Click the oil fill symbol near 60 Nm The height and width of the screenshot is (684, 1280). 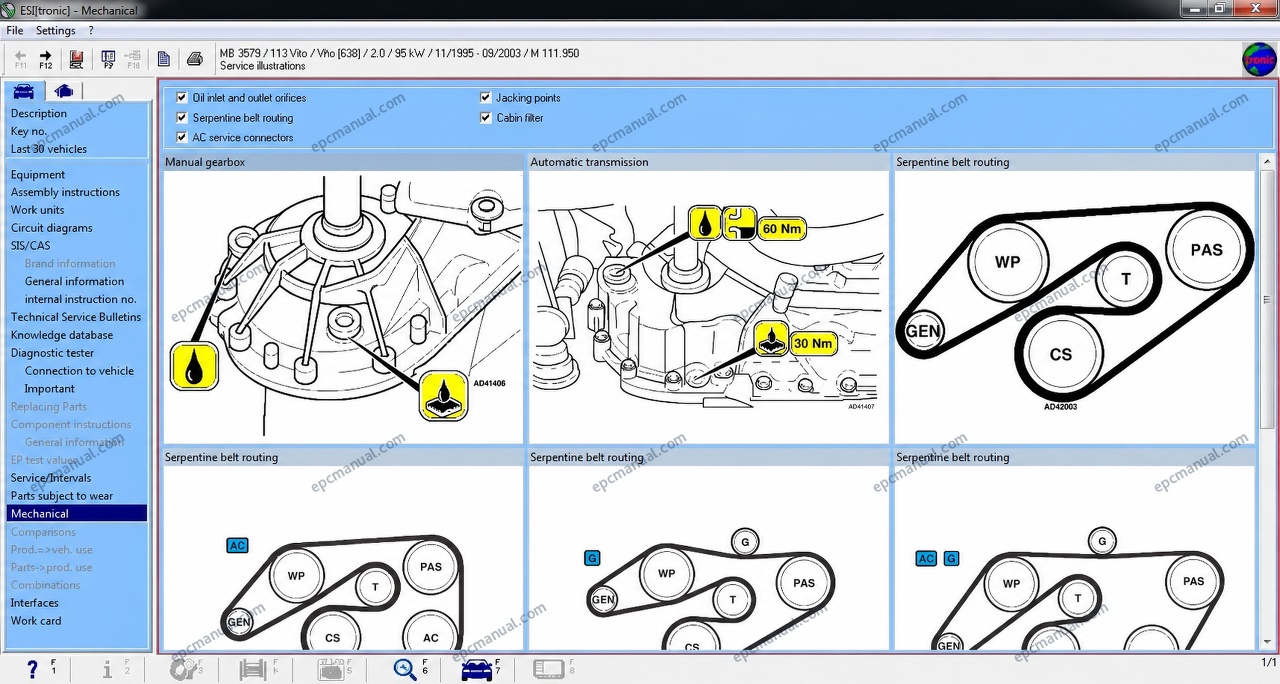[x=705, y=223]
